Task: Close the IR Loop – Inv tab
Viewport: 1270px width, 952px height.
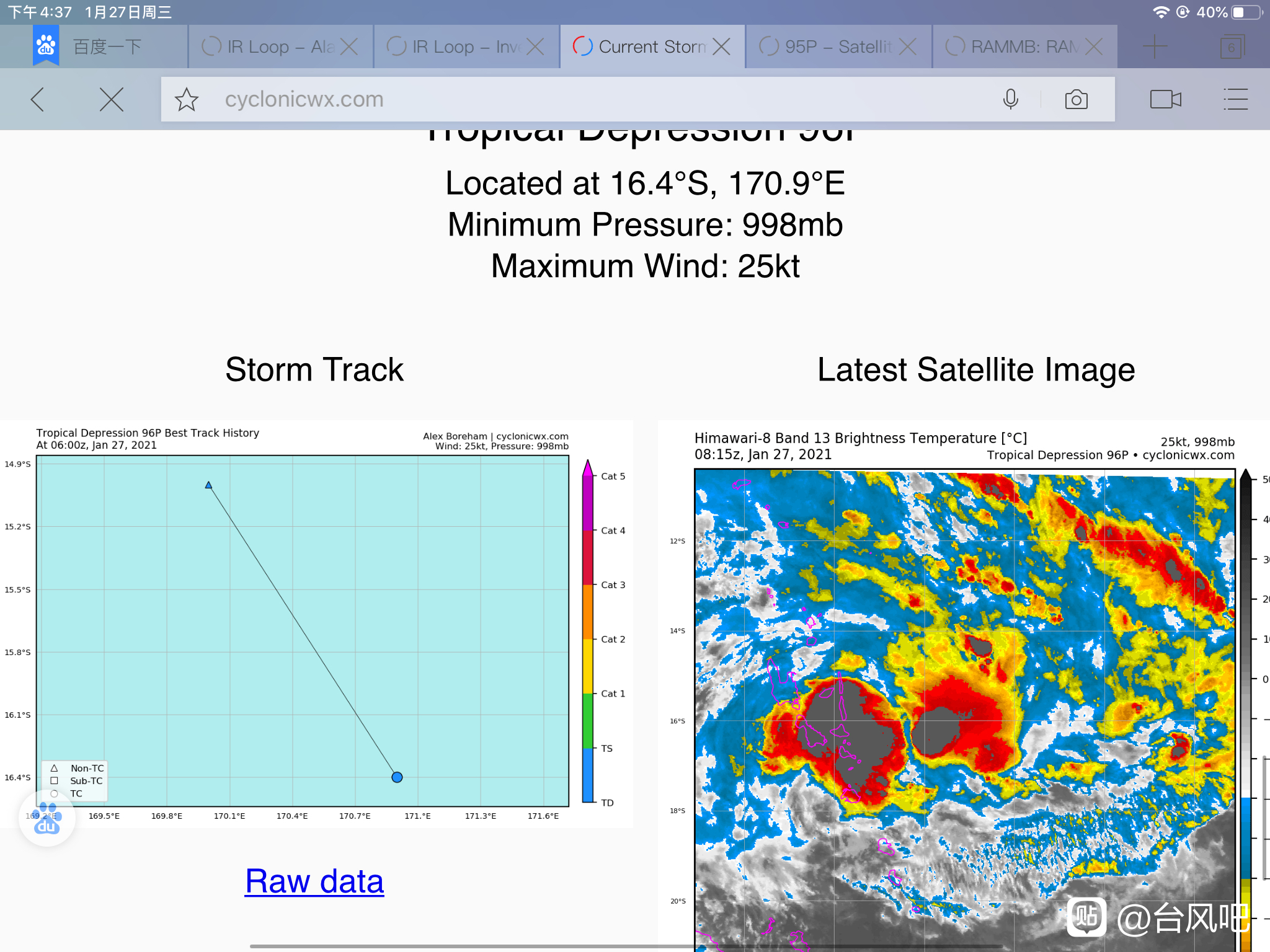Action: [x=535, y=46]
